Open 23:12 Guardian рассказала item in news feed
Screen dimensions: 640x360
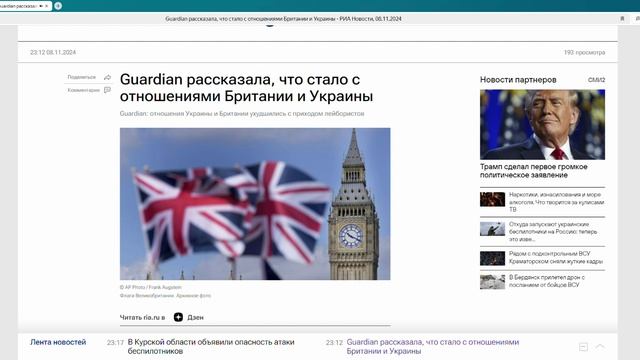tap(433, 347)
